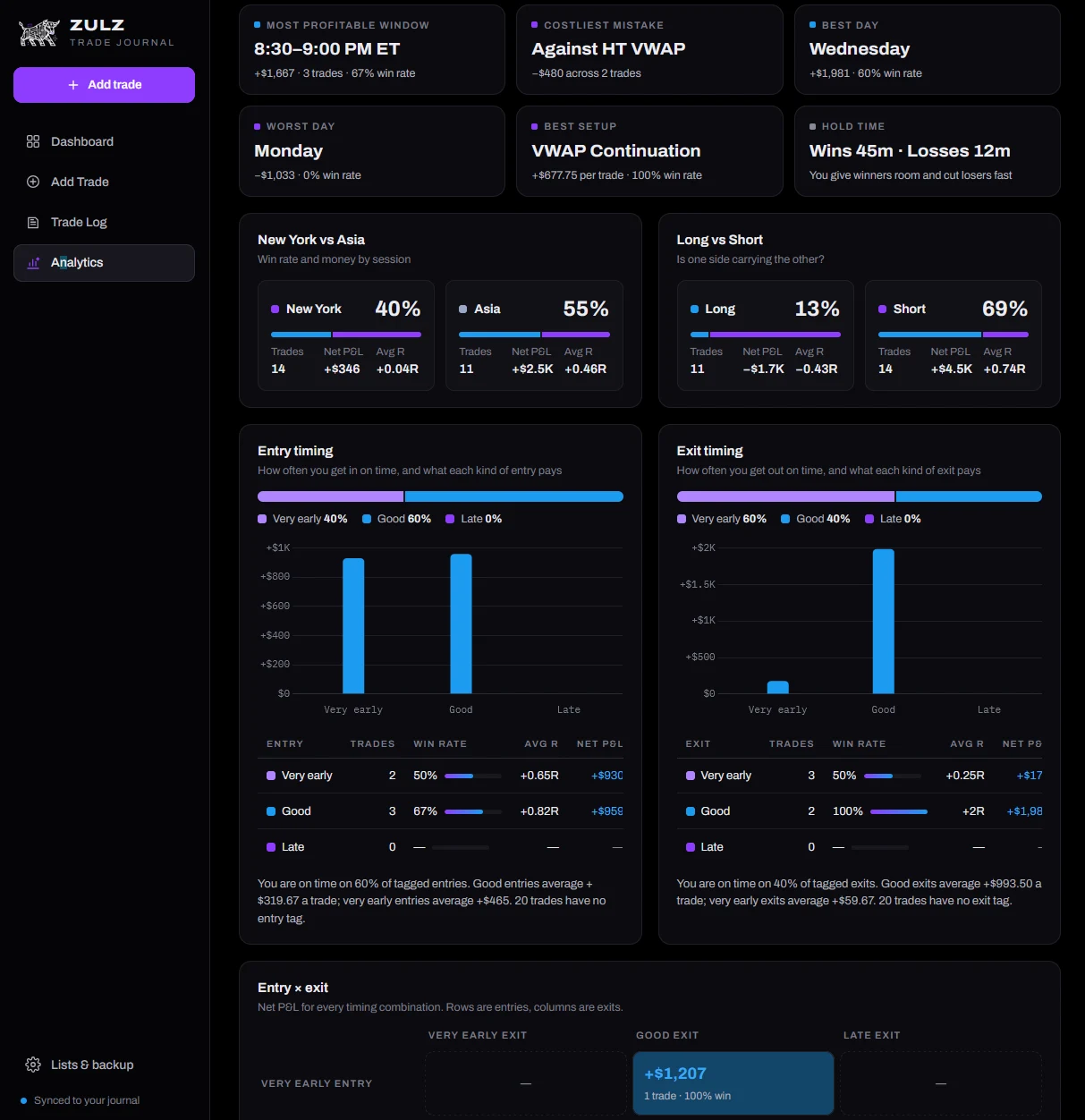Click the Lists & backup gear icon

coord(33,1065)
